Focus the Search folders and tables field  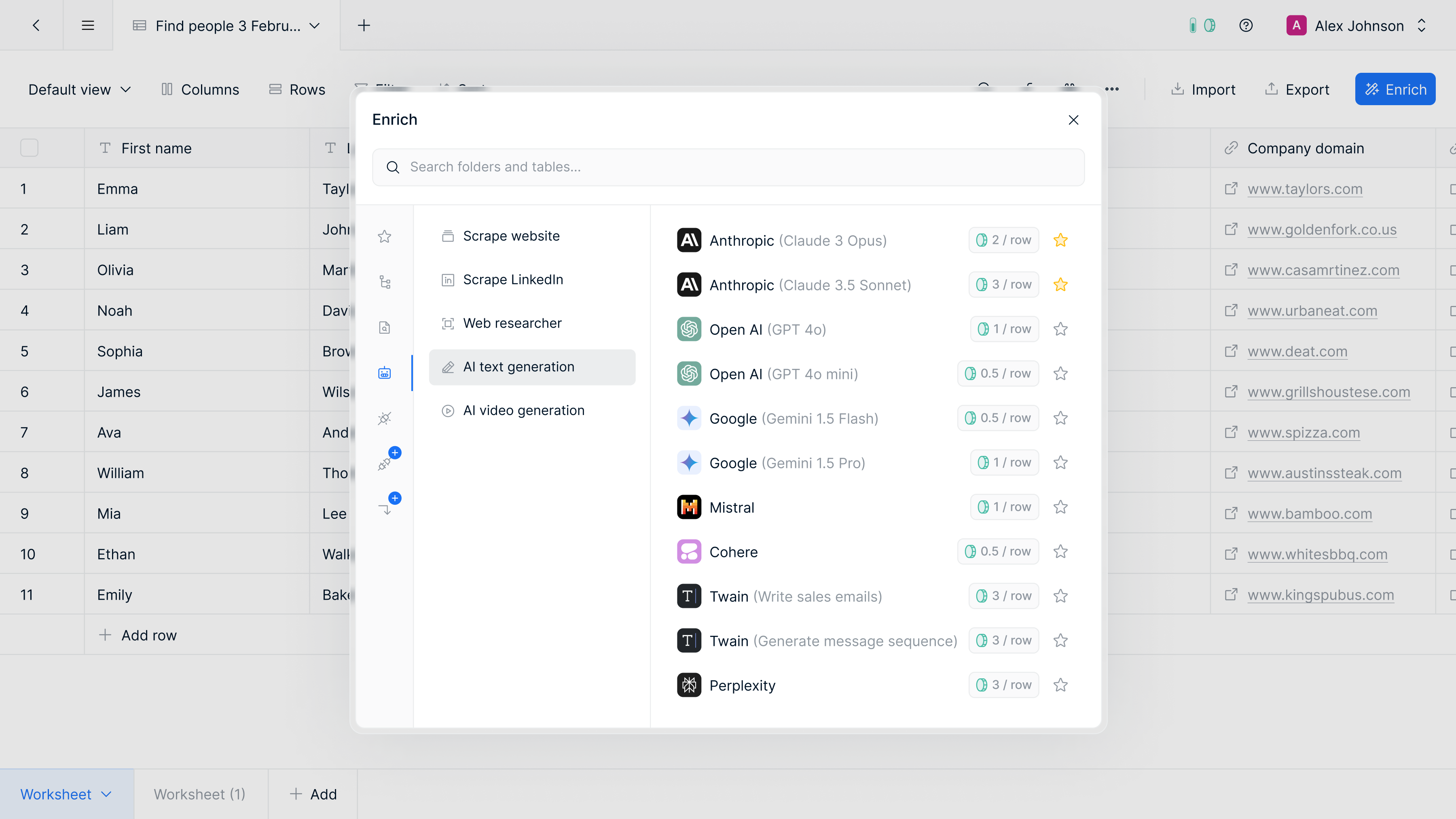[728, 167]
